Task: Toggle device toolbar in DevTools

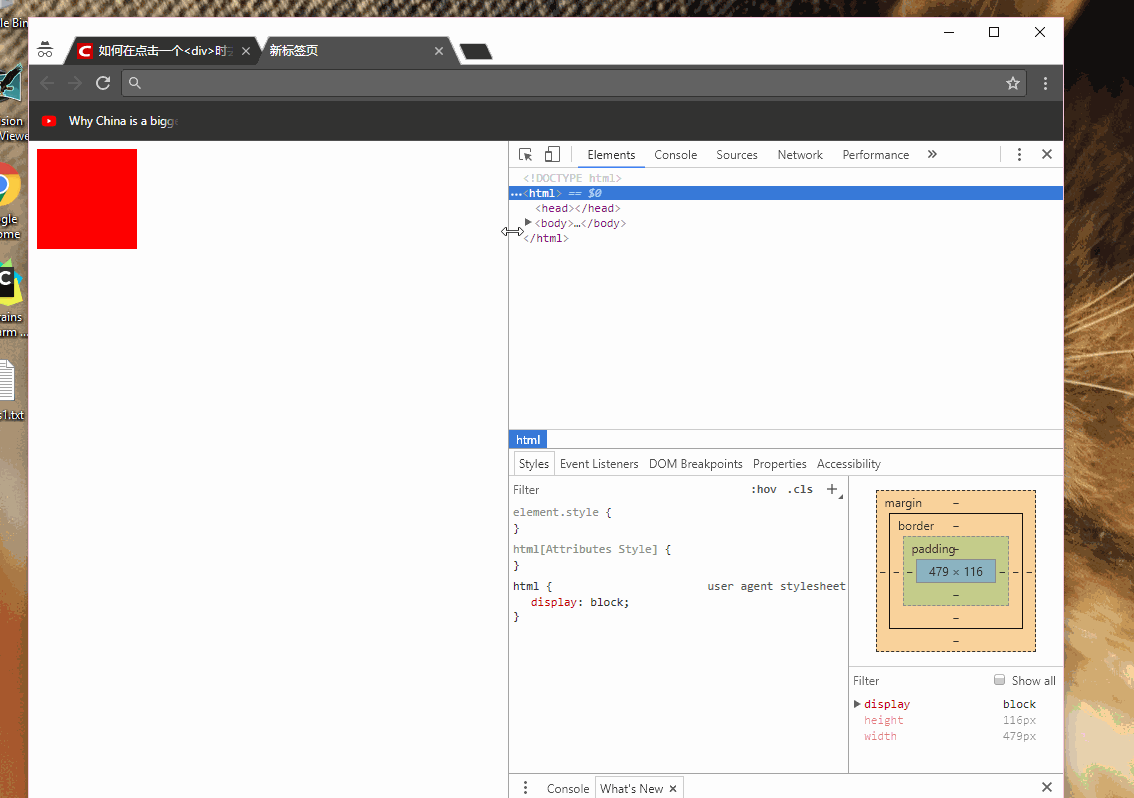Action: pyautogui.click(x=552, y=155)
